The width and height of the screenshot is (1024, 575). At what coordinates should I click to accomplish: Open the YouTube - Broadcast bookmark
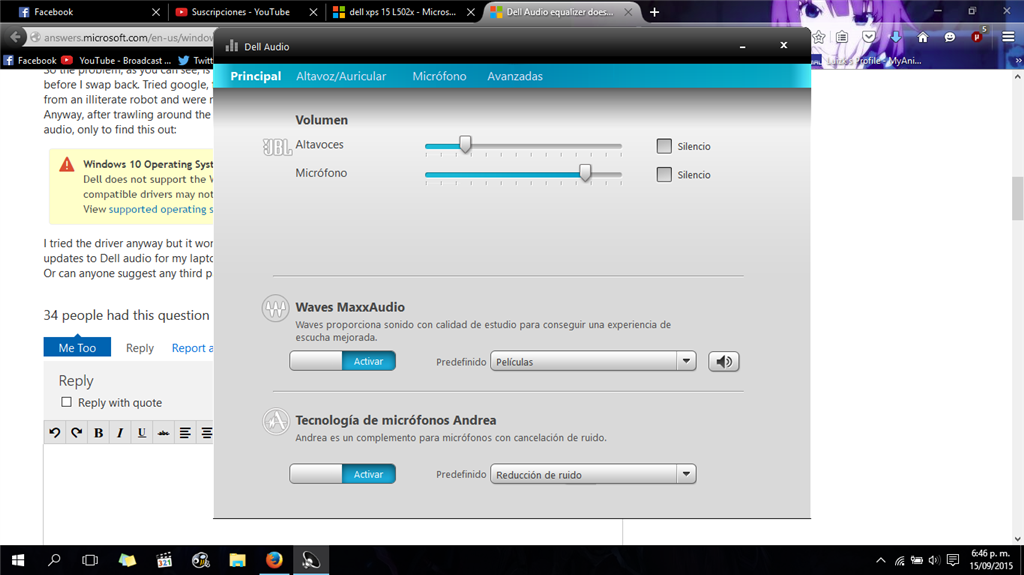tap(116, 60)
